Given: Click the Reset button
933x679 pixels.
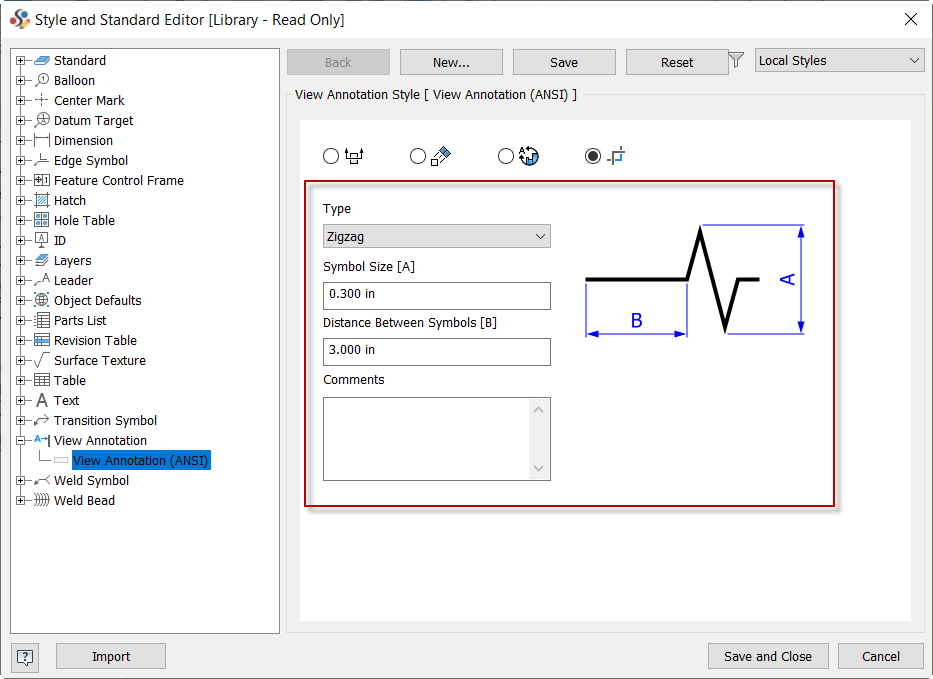Looking at the screenshot, I should tap(677, 62).
